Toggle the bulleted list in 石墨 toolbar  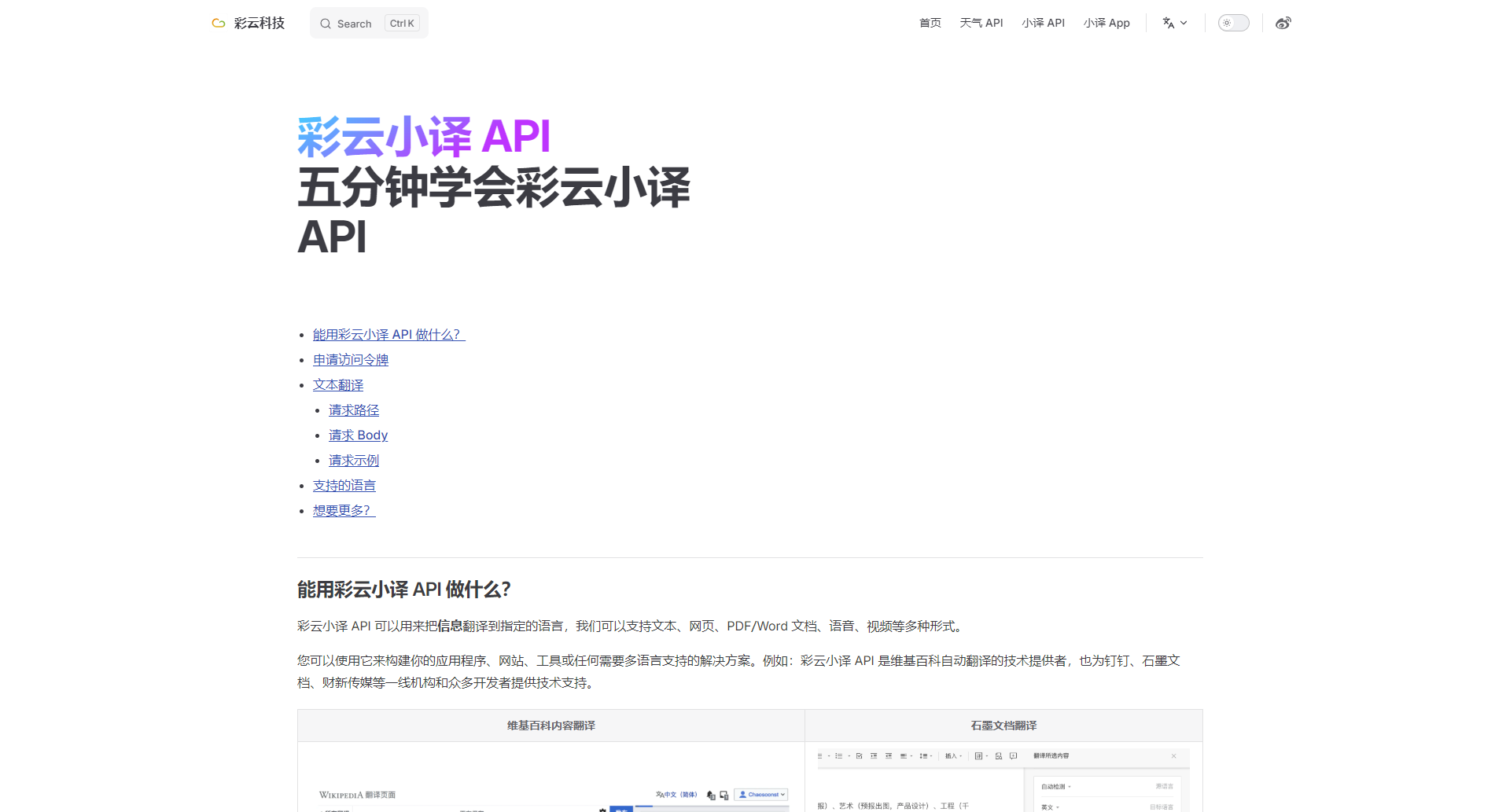(838, 756)
